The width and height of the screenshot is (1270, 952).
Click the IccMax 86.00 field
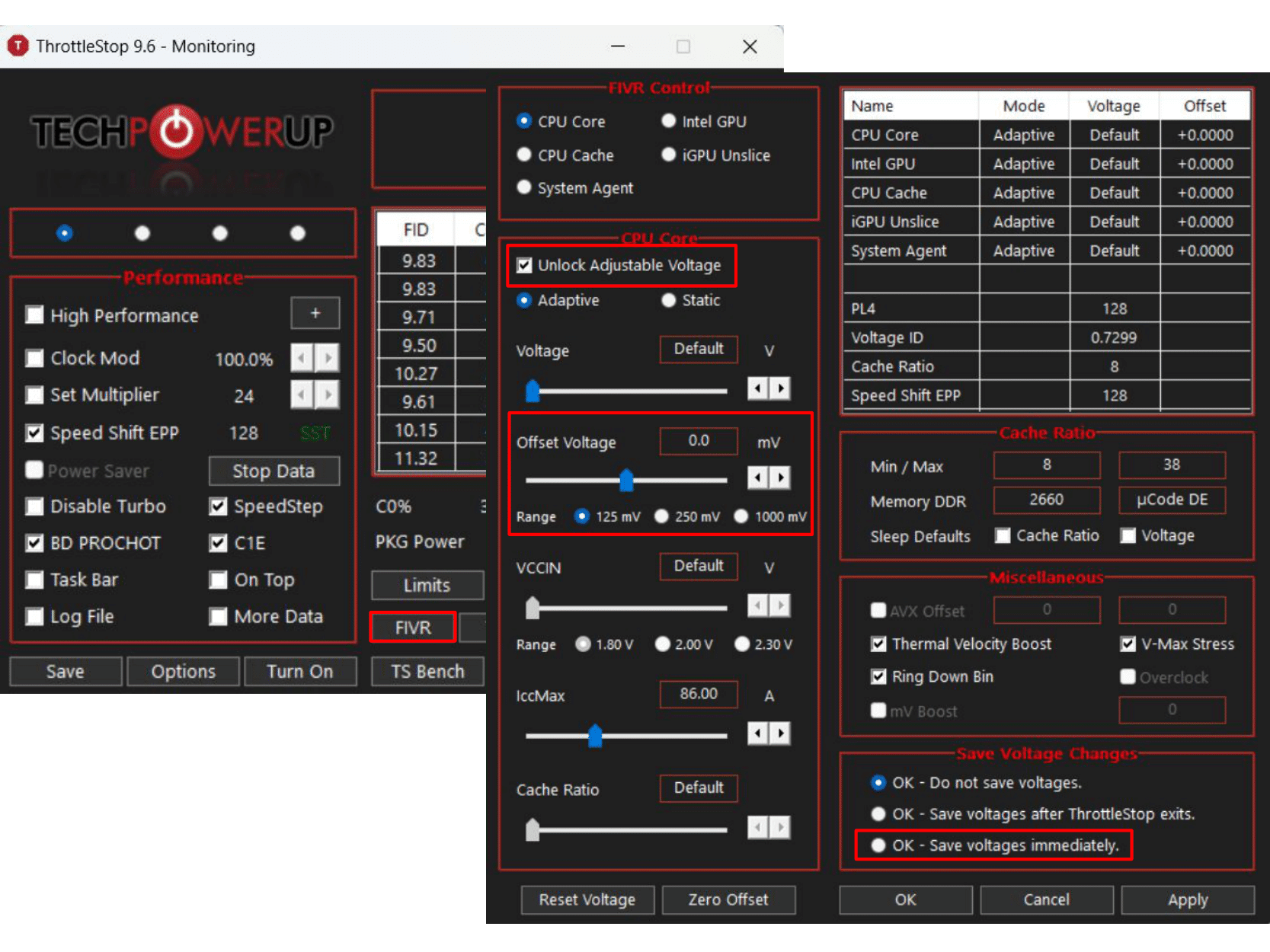(x=699, y=694)
